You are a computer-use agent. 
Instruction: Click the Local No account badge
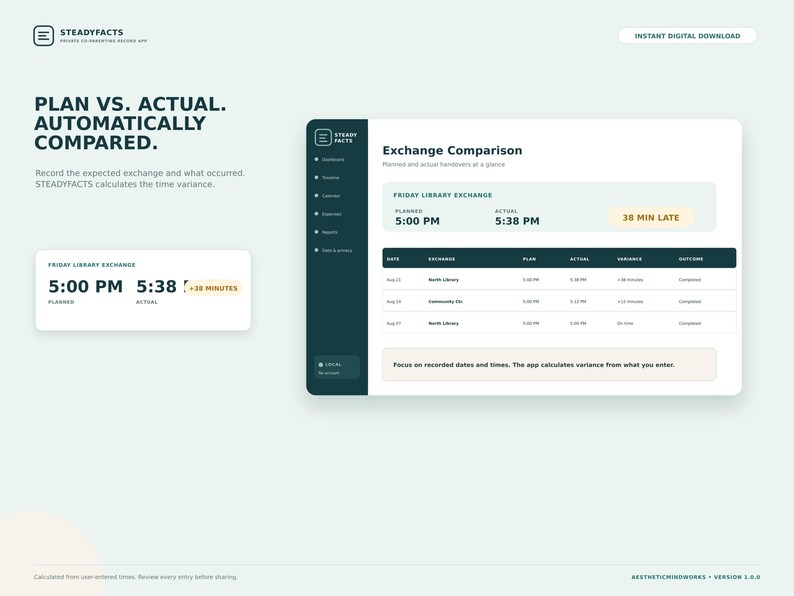coord(337,368)
